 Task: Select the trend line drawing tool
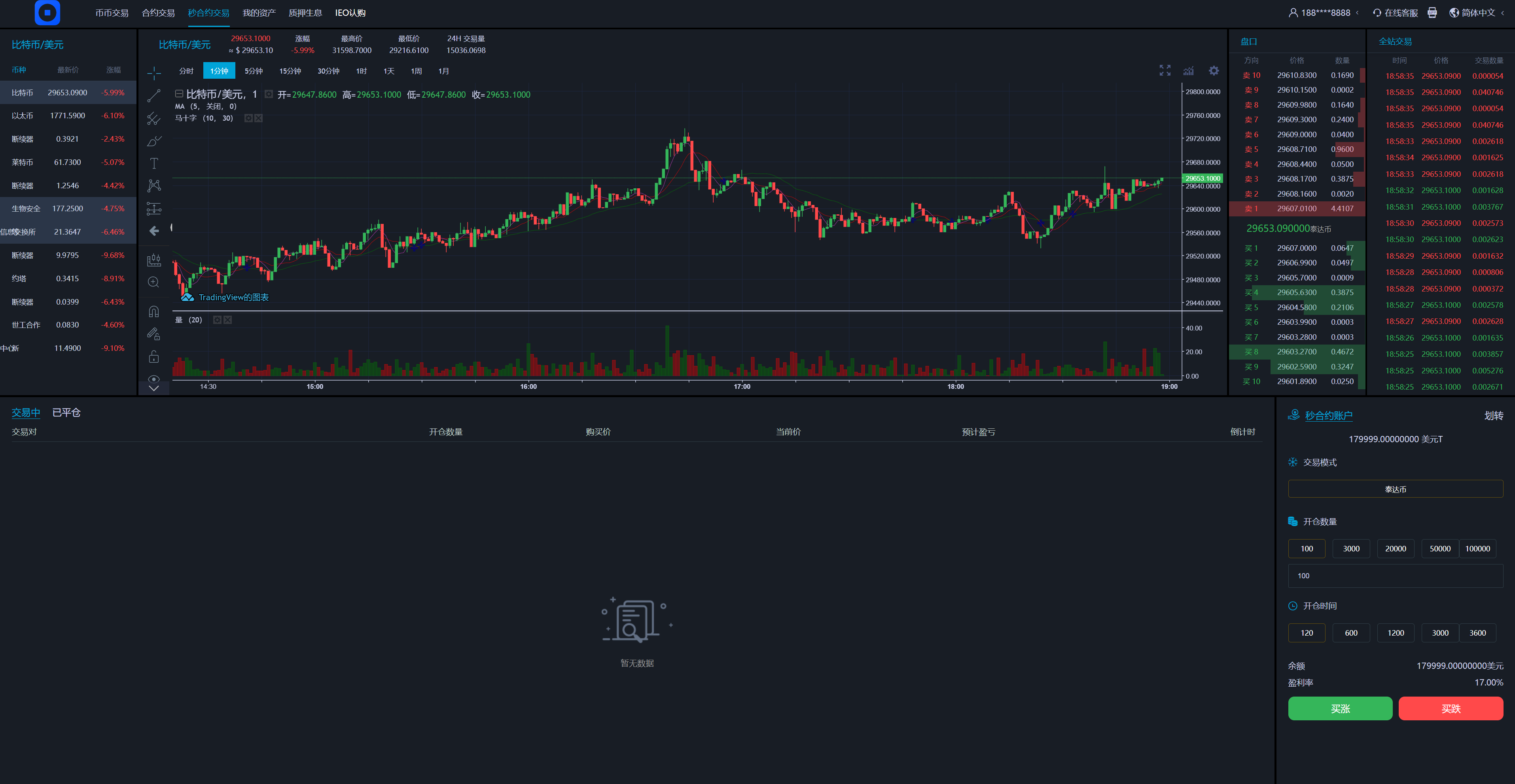coord(153,95)
